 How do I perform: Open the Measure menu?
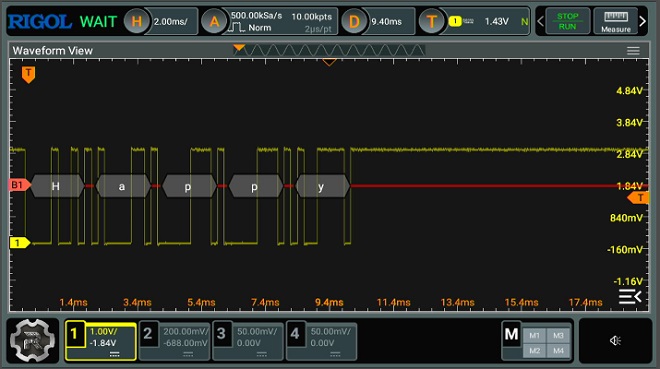click(x=615, y=21)
